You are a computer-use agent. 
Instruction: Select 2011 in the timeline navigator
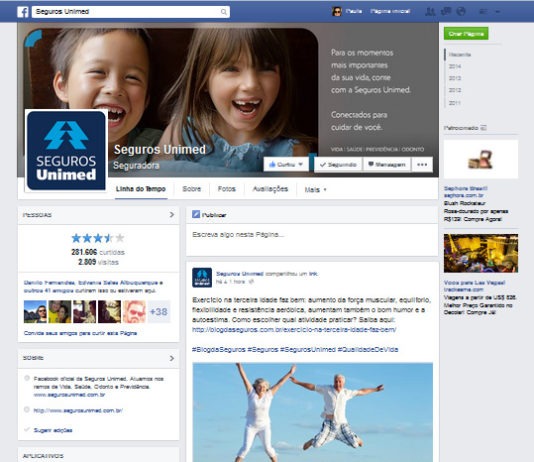click(455, 102)
